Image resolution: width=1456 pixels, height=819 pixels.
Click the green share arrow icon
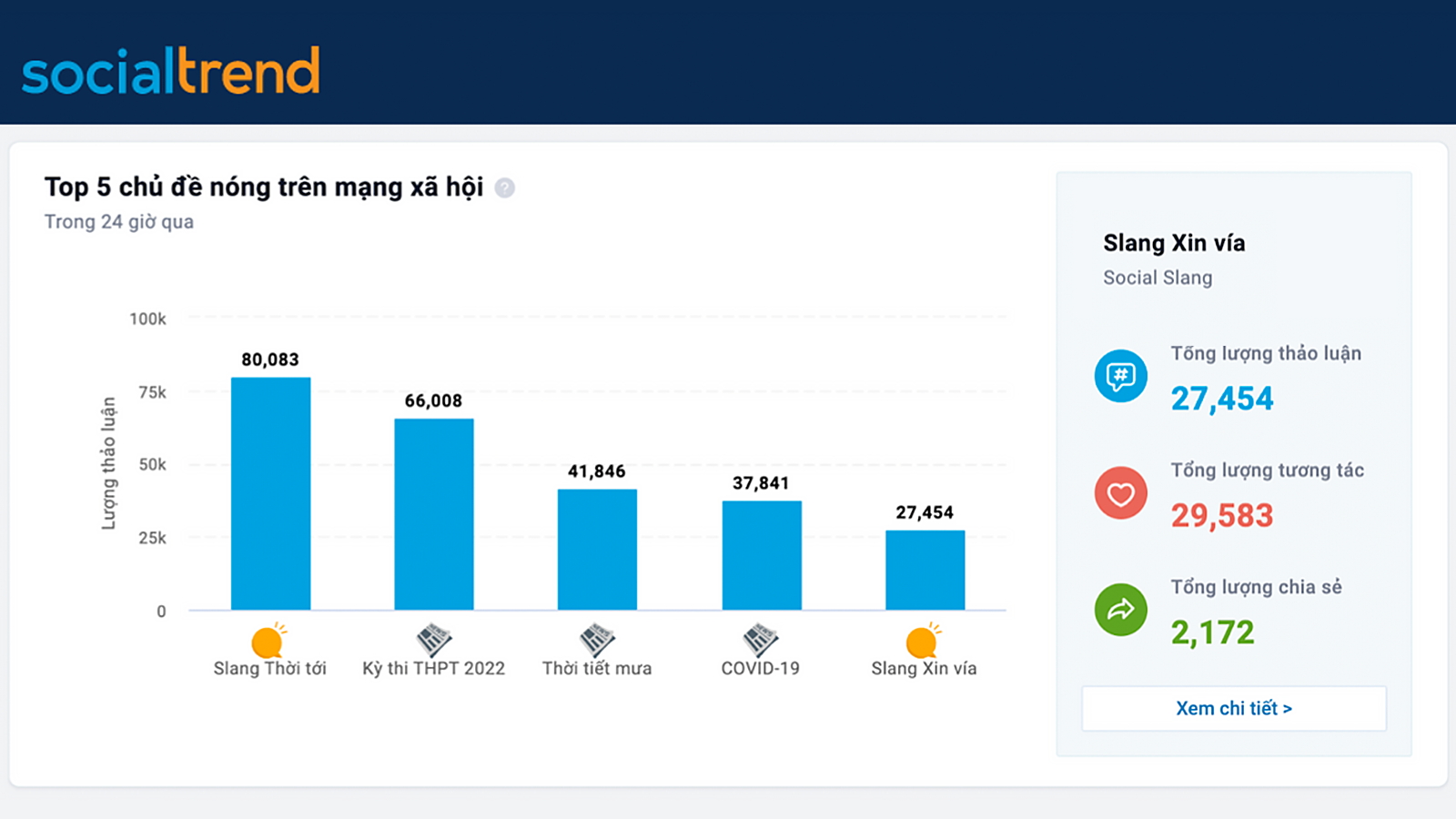pos(1120,610)
